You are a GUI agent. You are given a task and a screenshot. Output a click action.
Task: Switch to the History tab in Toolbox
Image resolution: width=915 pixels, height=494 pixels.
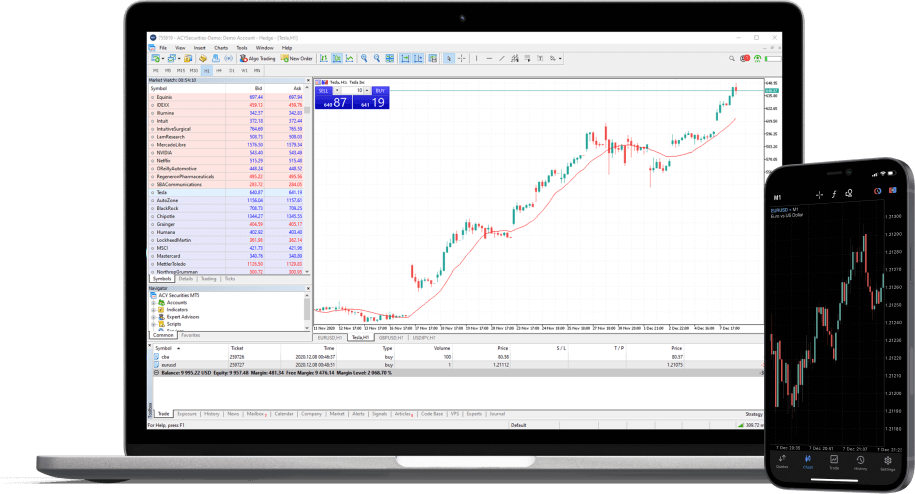(212, 413)
